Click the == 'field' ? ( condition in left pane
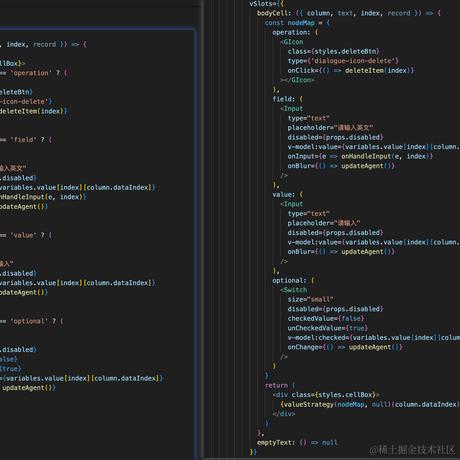This screenshot has height=460, width=460. click(x=26, y=140)
